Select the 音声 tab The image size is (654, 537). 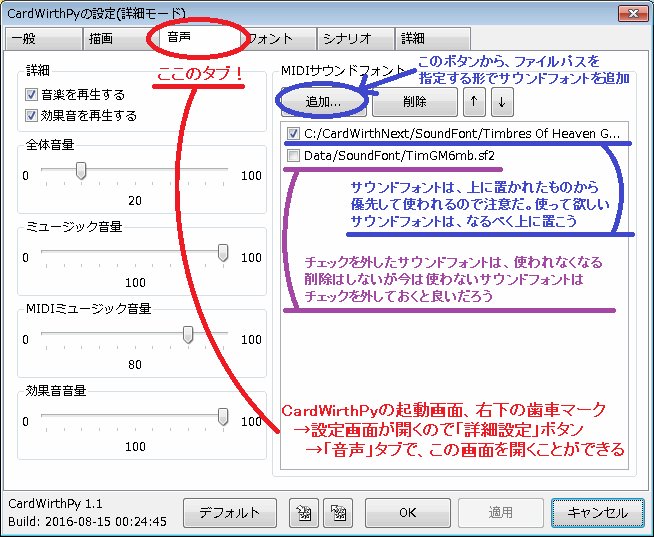[x=199, y=38]
